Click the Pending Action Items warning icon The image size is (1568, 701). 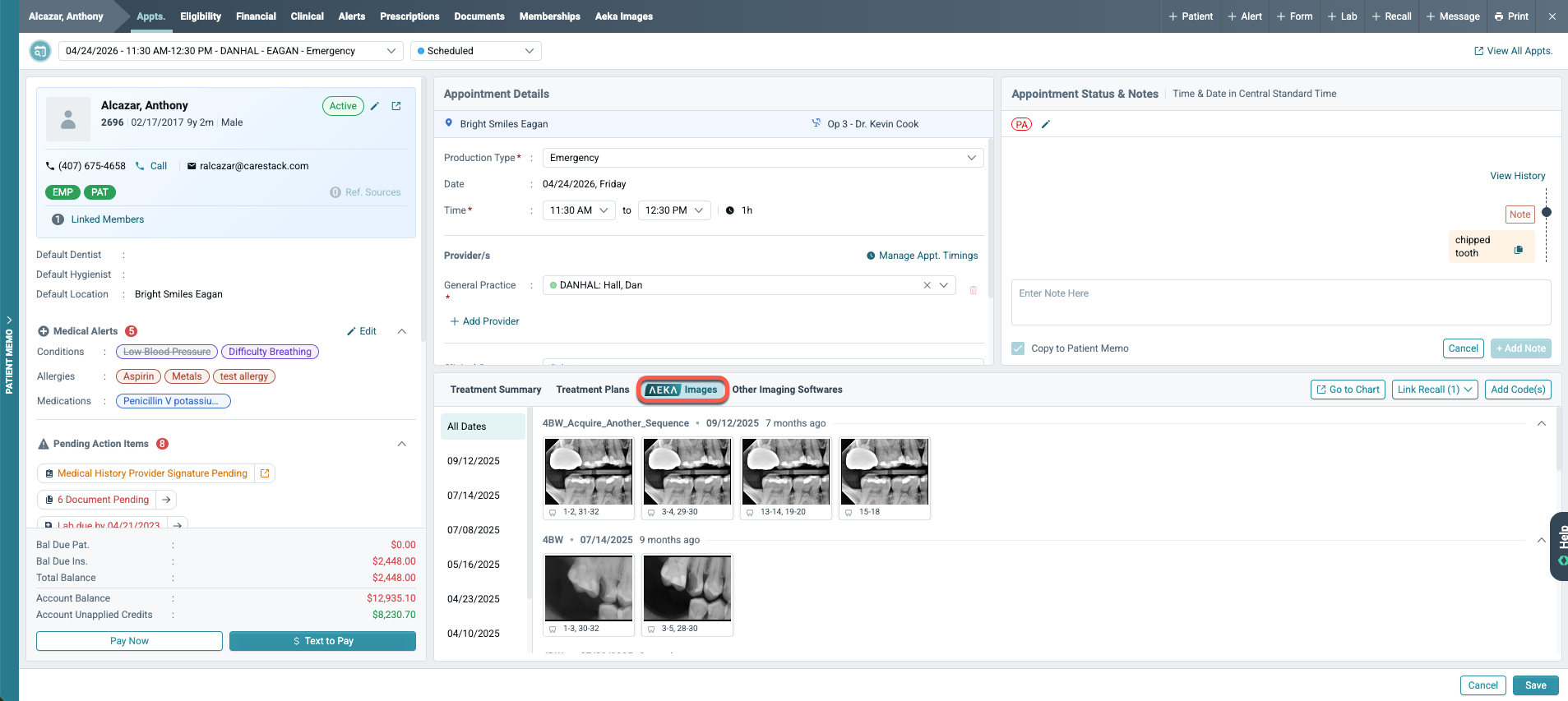click(44, 444)
